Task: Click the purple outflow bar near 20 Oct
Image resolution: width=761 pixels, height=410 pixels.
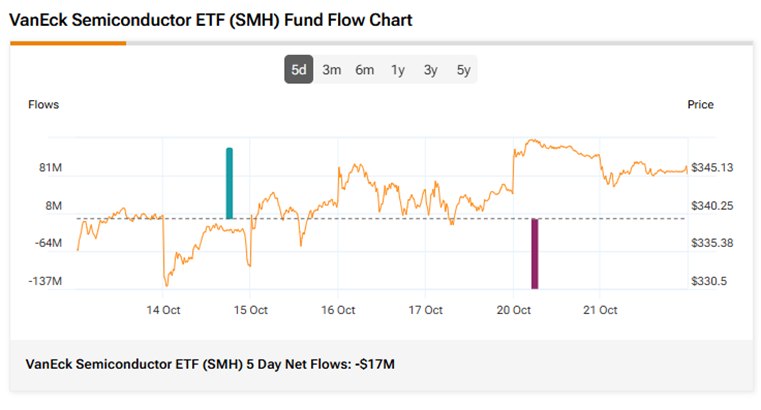Action: [535, 253]
